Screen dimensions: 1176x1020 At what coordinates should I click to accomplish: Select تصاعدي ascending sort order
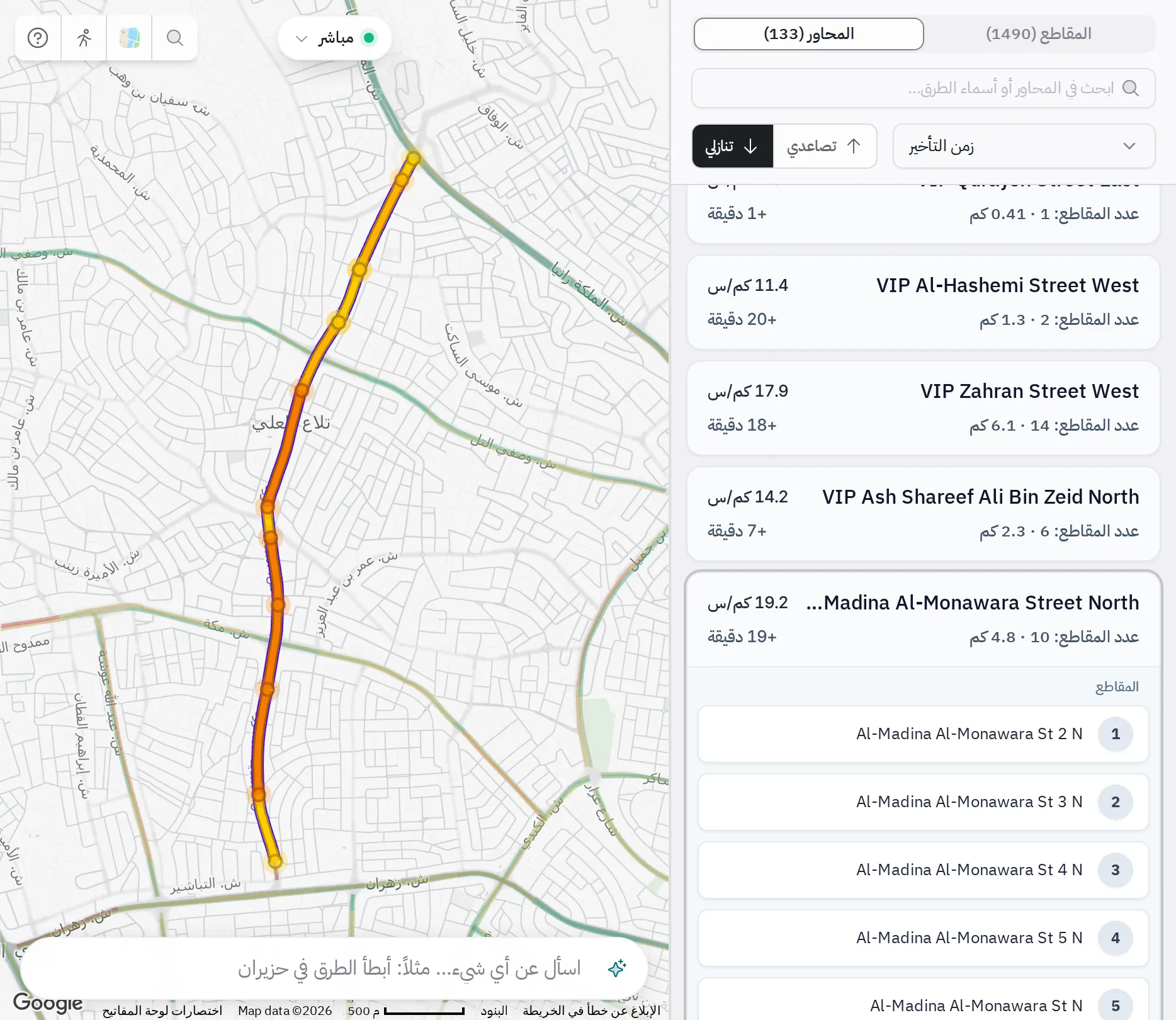coord(825,146)
